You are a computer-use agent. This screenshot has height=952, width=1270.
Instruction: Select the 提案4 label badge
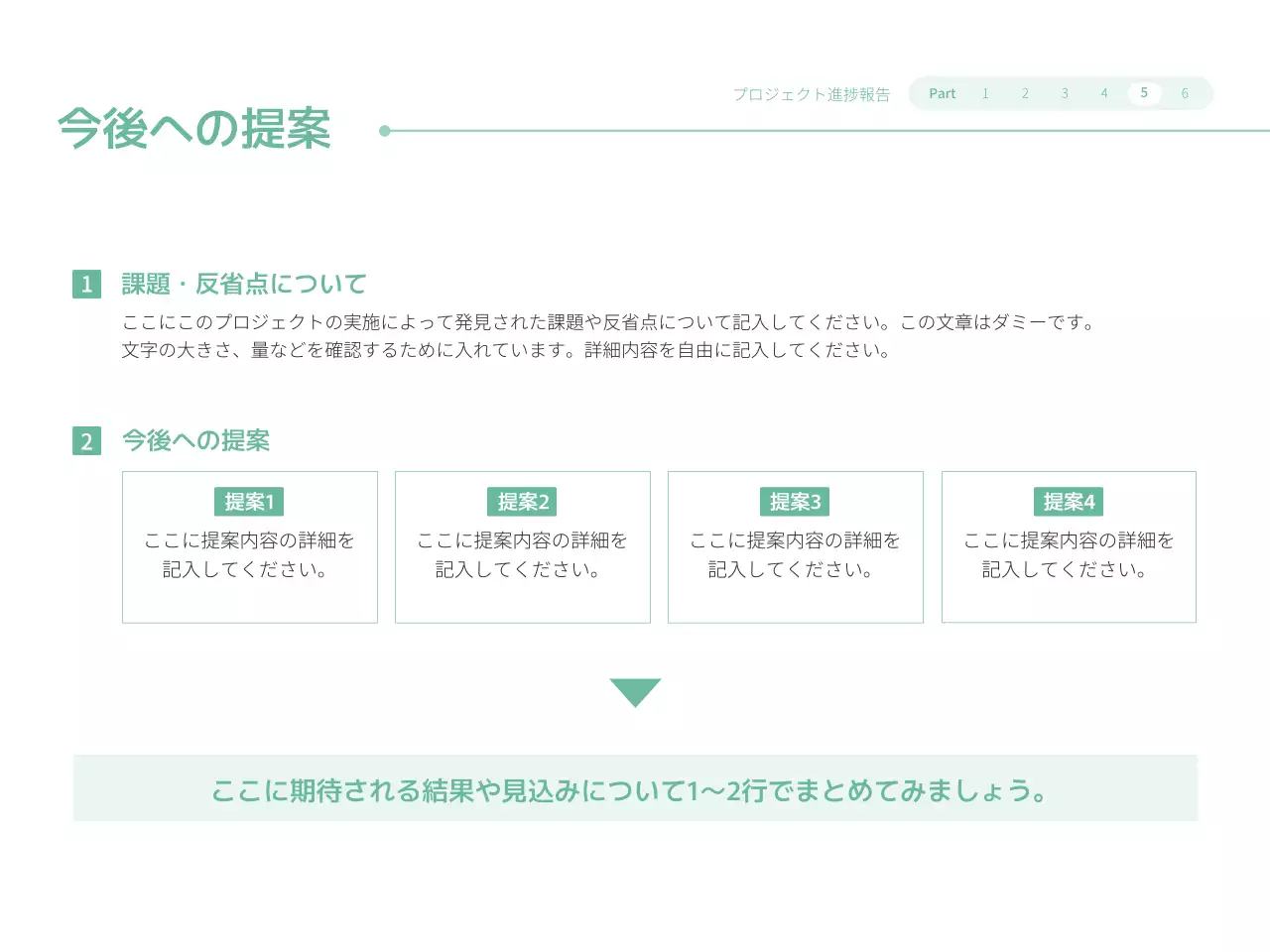[1069, 502]
